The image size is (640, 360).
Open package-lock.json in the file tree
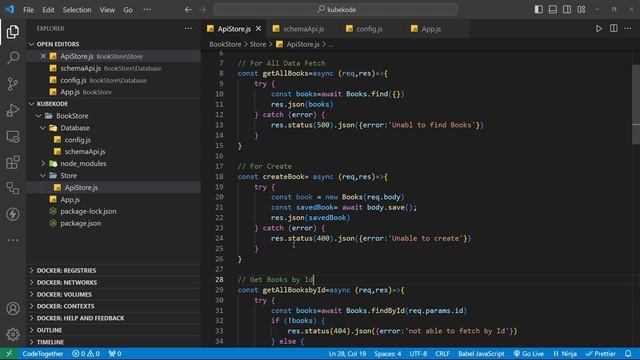(x=114, y=211)
